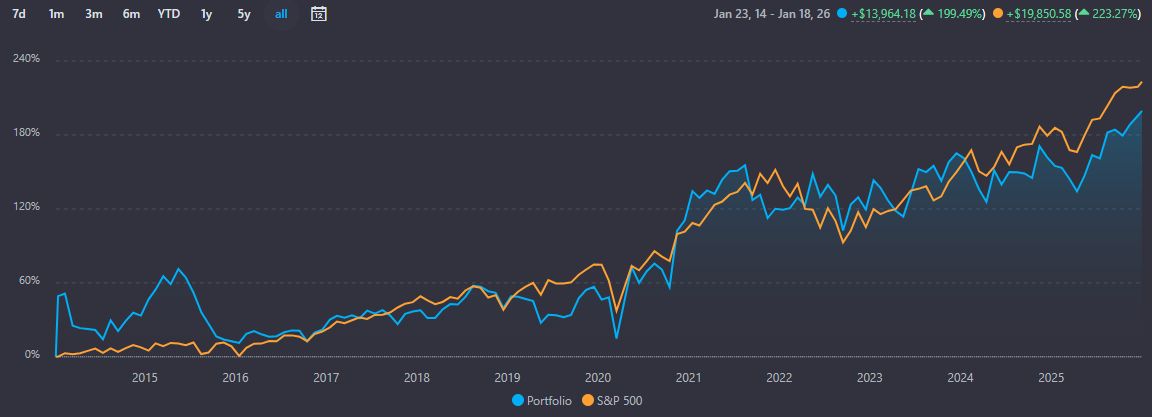Viewport: 1152px width, 417px height.
Task: Click green up arrow beside 199.49%
Action: tap(929, 14)
